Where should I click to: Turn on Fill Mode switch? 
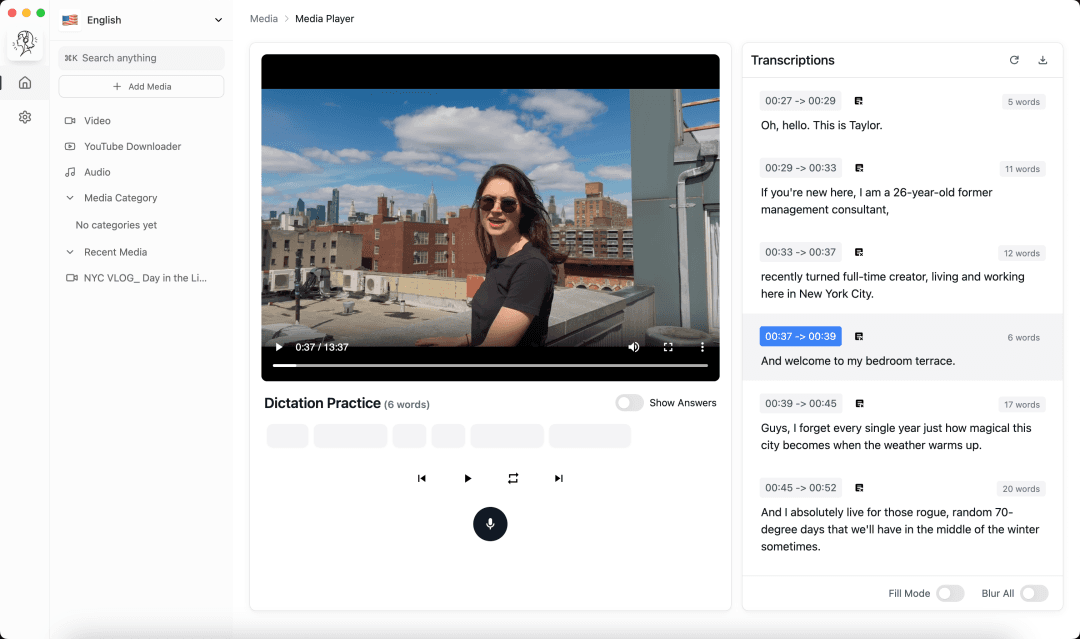[949, 594]
